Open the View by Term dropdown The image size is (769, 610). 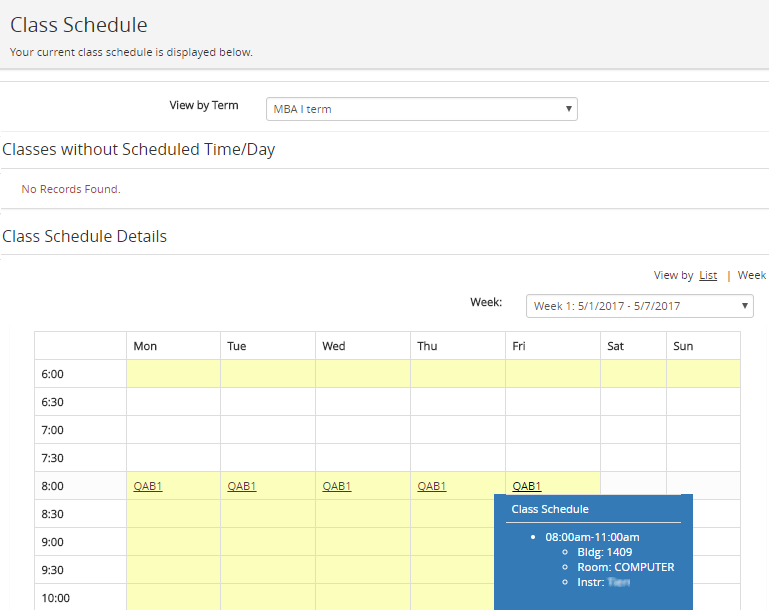[421, 109]
